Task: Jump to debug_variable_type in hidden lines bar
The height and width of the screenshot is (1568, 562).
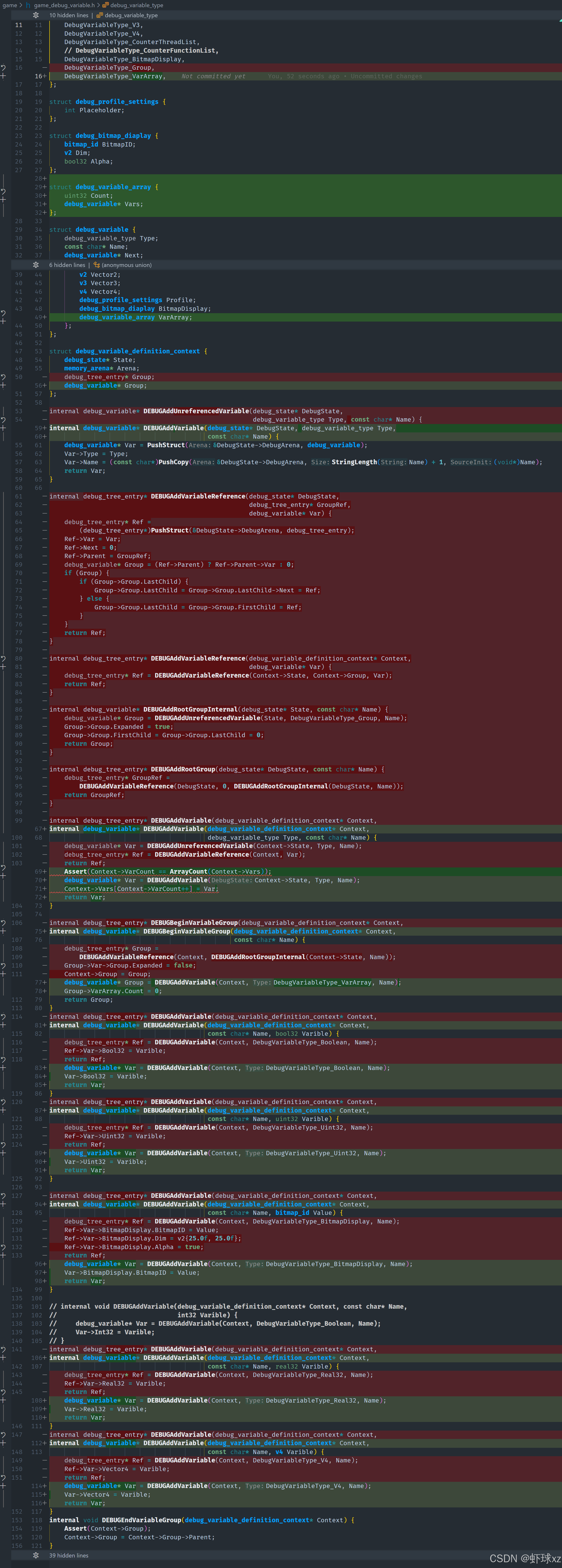Action: [x=130, y=15]
